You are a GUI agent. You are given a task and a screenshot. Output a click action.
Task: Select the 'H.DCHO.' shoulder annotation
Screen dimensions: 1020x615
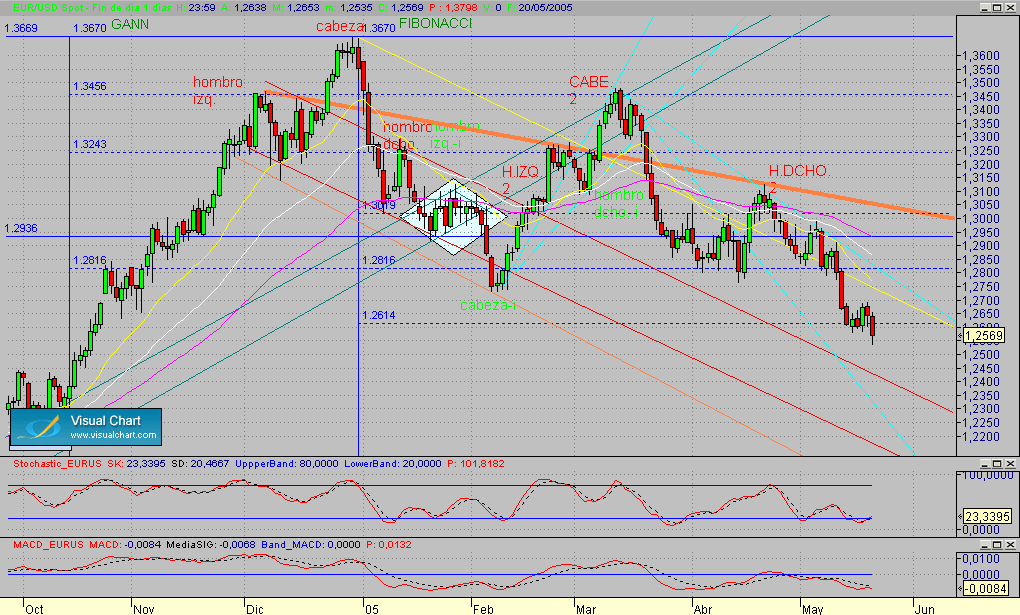pyautogui.click(x=798, y=171)
